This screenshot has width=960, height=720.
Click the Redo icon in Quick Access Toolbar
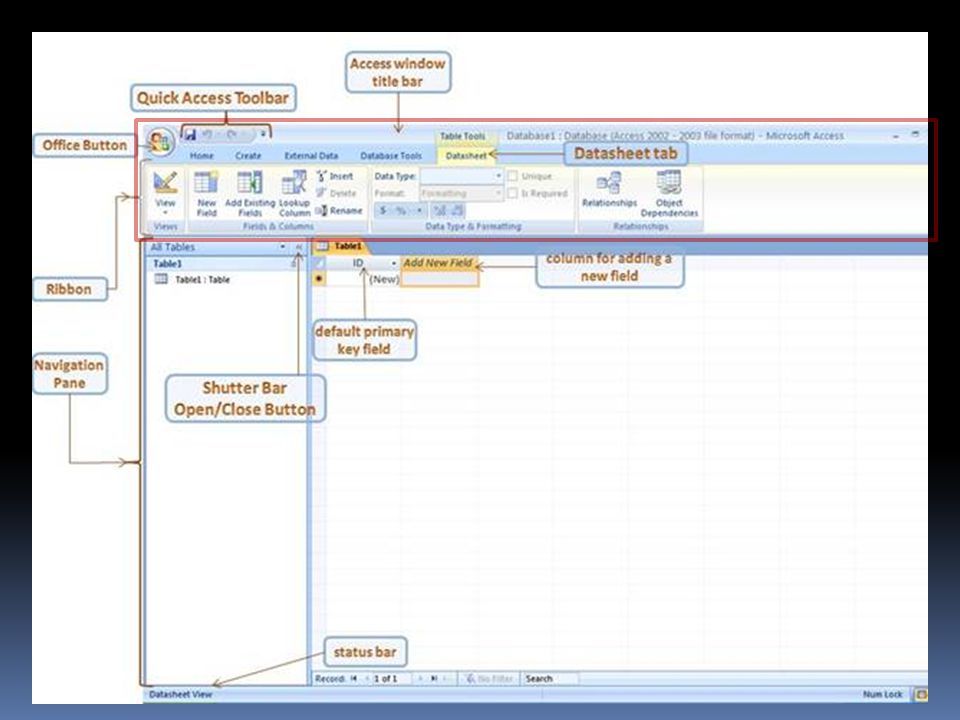coord(231,134)
